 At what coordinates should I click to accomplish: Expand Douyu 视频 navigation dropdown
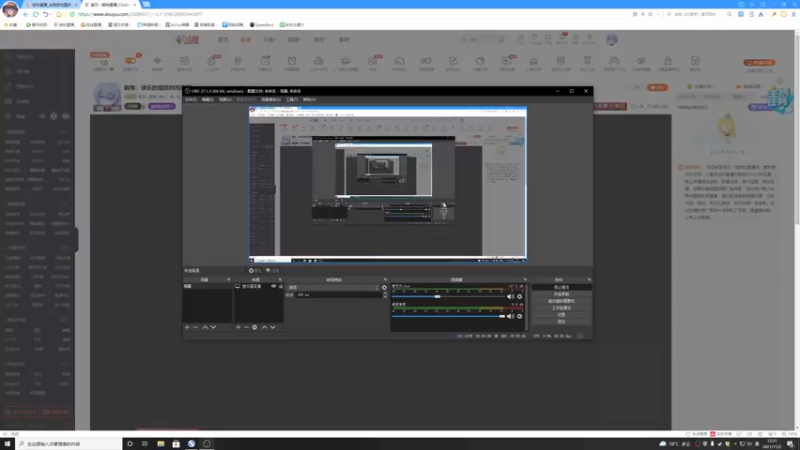pos(294,39)
